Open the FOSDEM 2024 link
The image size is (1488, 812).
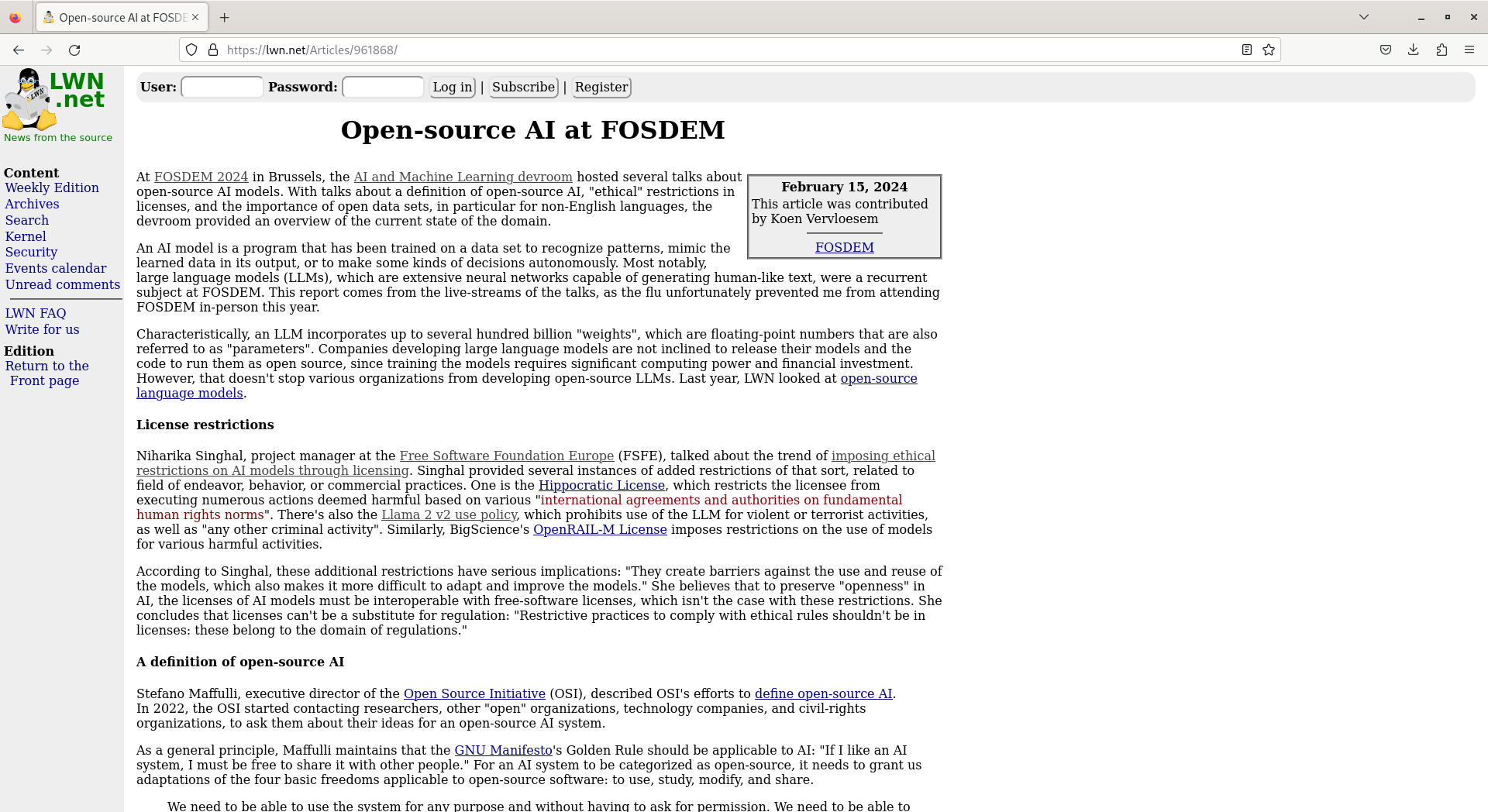[x=201, y=177]
